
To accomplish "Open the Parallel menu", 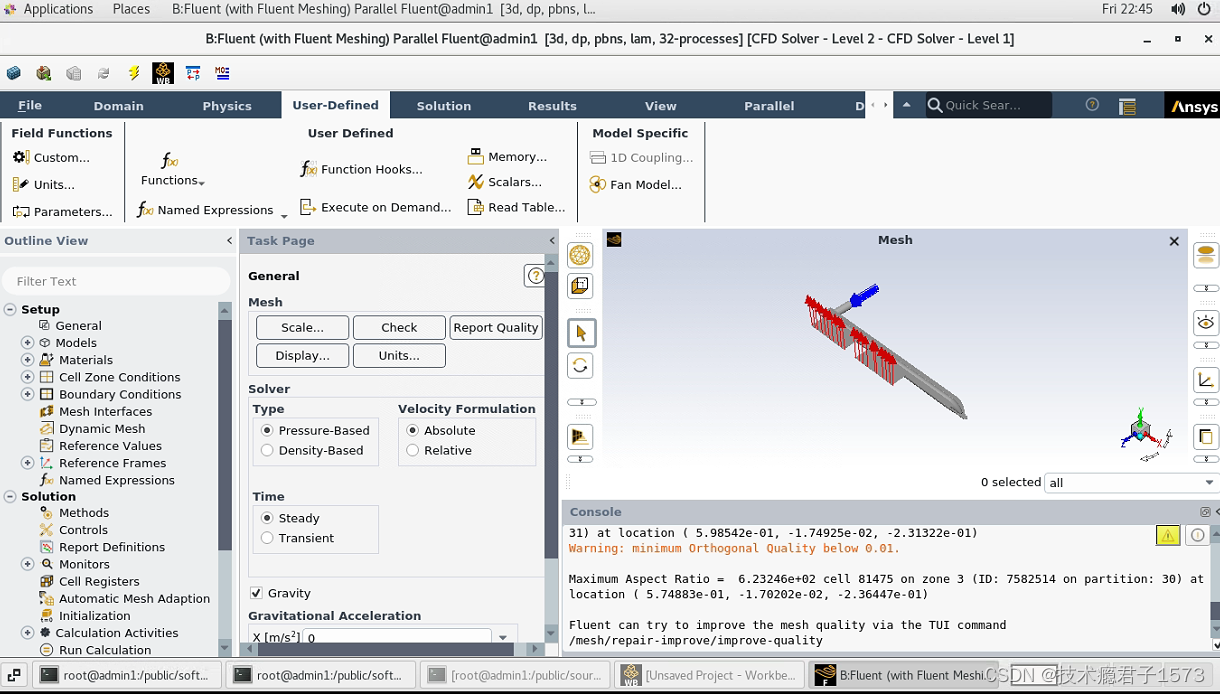I will click(769, 104).
